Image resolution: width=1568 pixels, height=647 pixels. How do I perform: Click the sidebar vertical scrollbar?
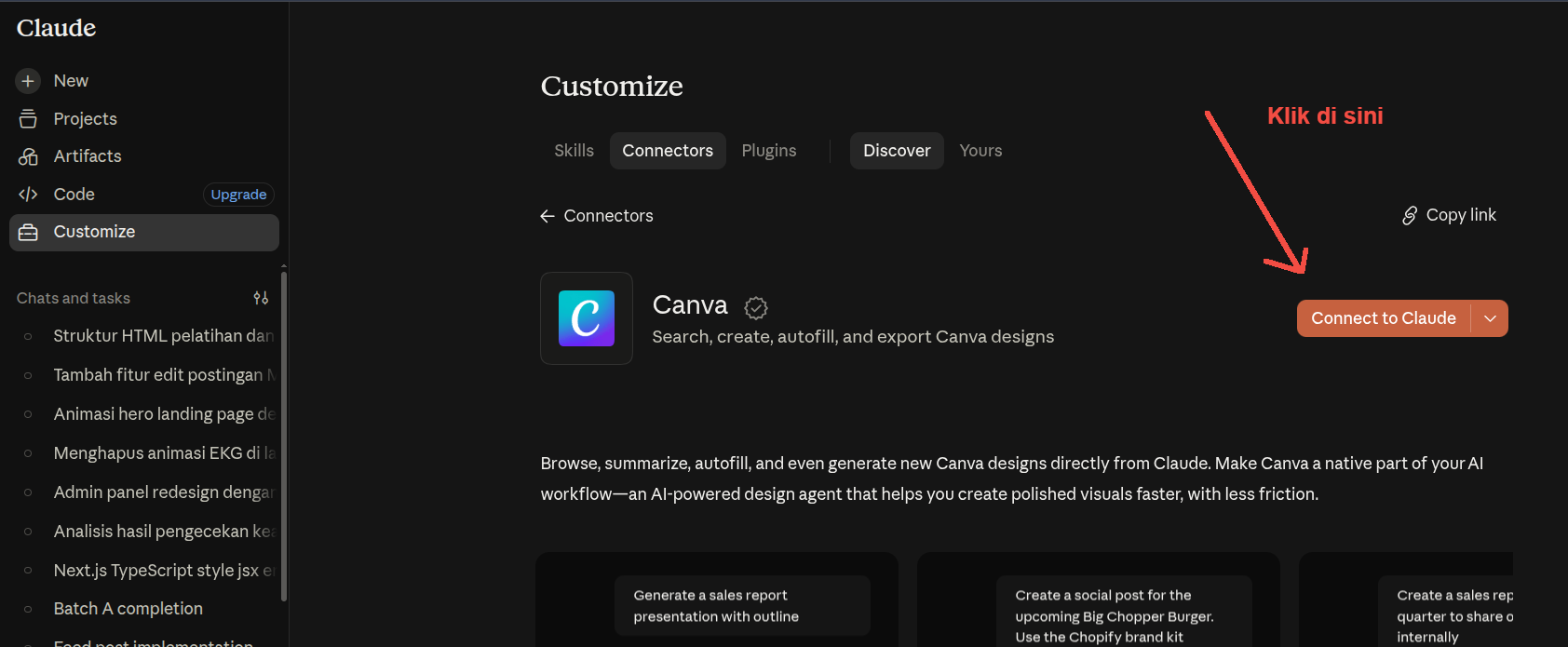(284, 436)
